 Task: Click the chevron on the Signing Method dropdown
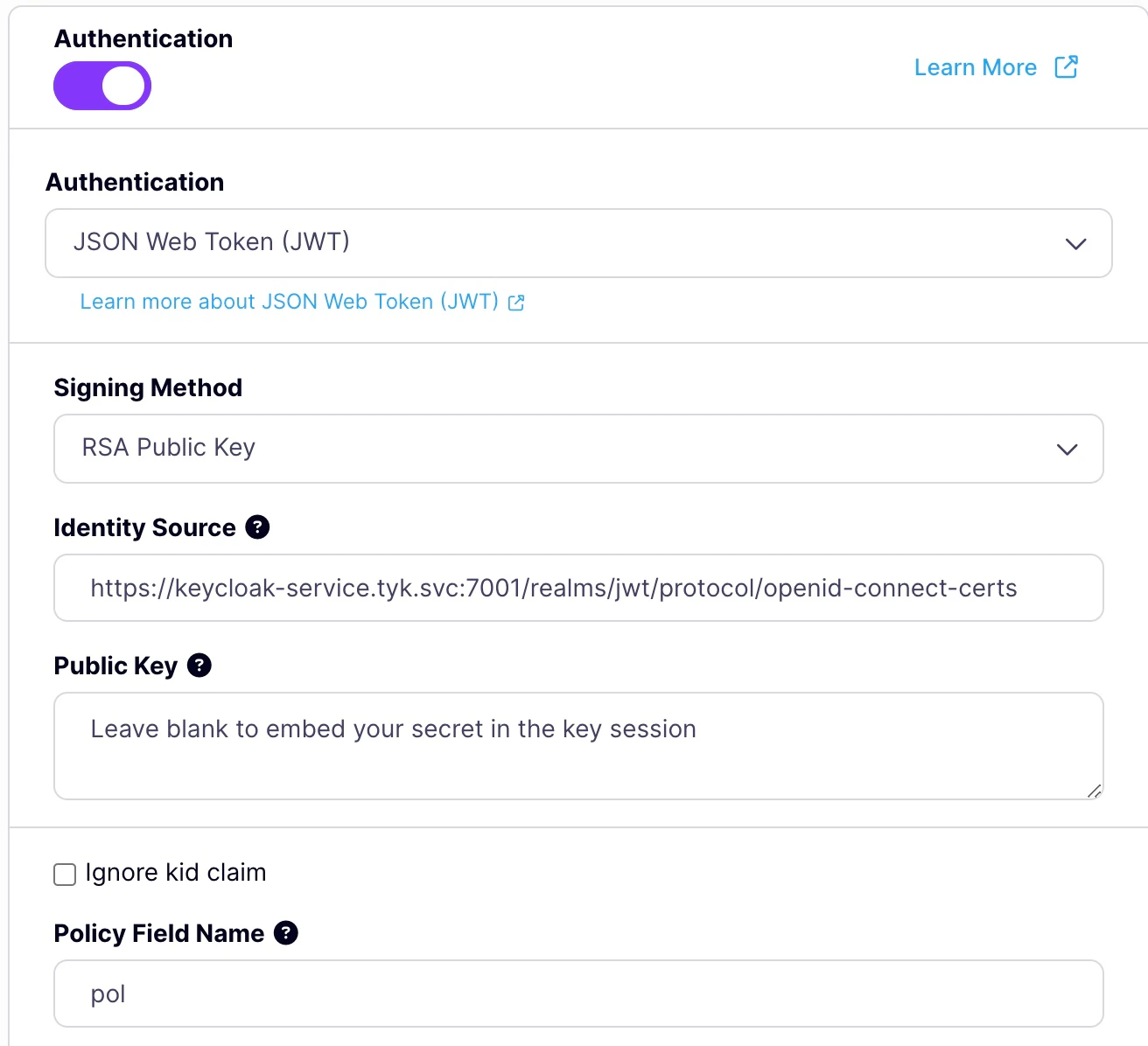tap(1067, 450)
